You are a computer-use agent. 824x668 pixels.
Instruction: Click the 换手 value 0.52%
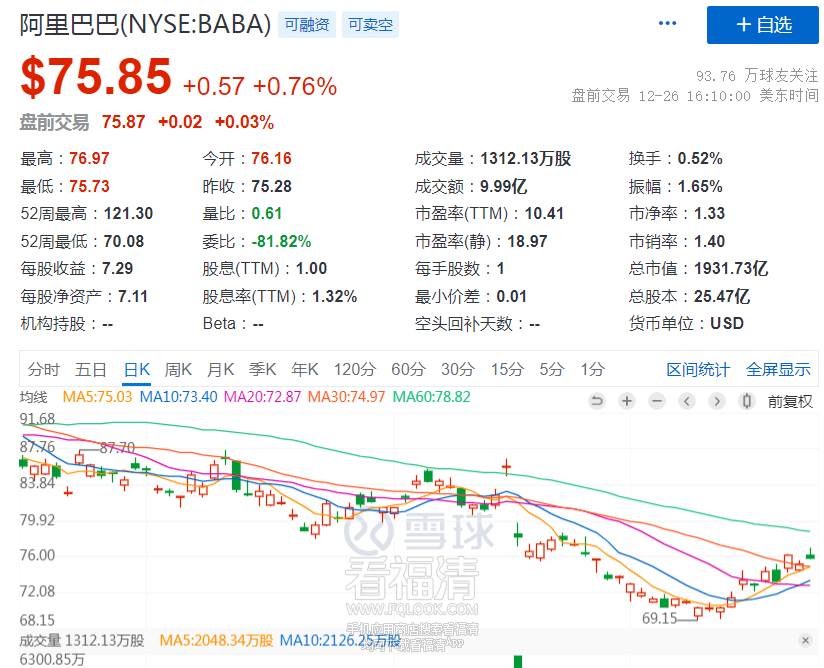pyautogui.click(x=700, y=159)
